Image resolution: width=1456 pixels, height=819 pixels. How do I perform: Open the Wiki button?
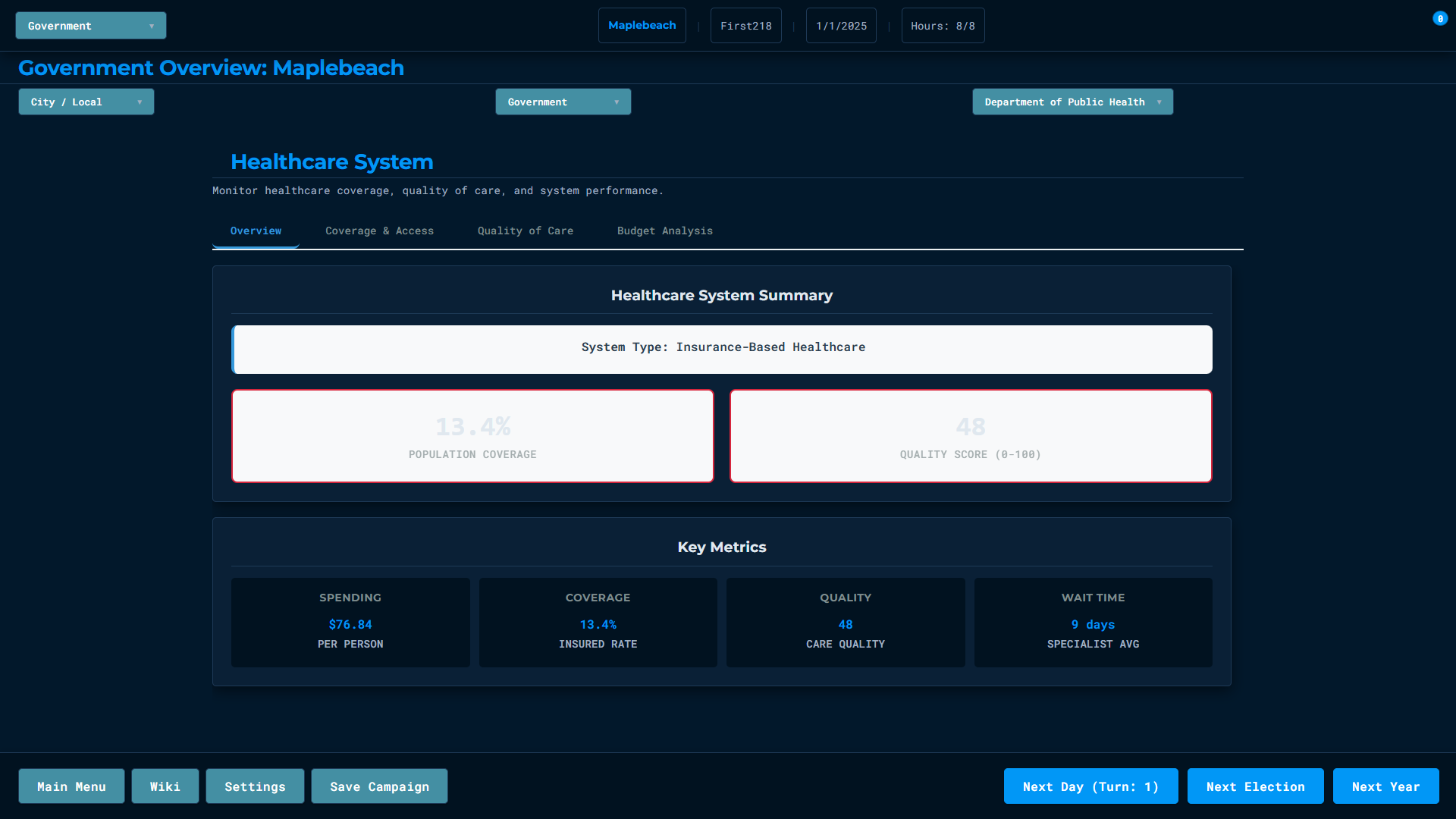165,786
